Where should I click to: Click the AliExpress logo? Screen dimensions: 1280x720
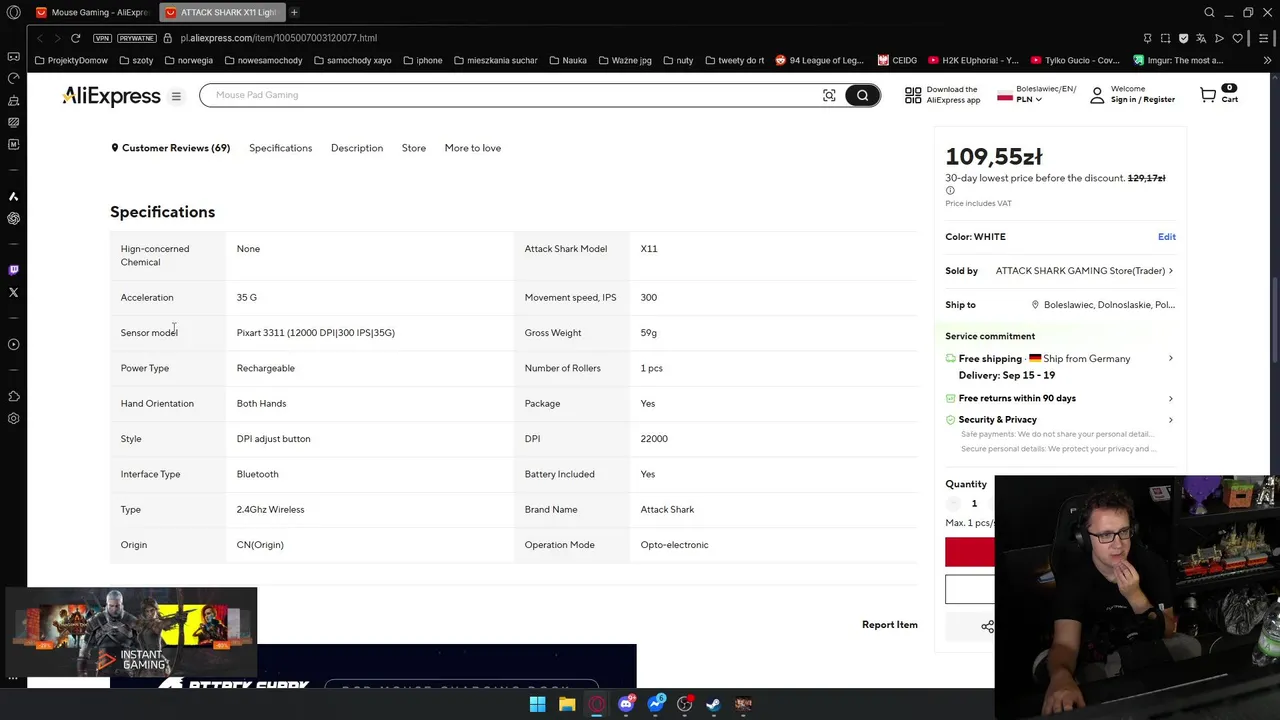pyautogui.click(x=111, y=96)
